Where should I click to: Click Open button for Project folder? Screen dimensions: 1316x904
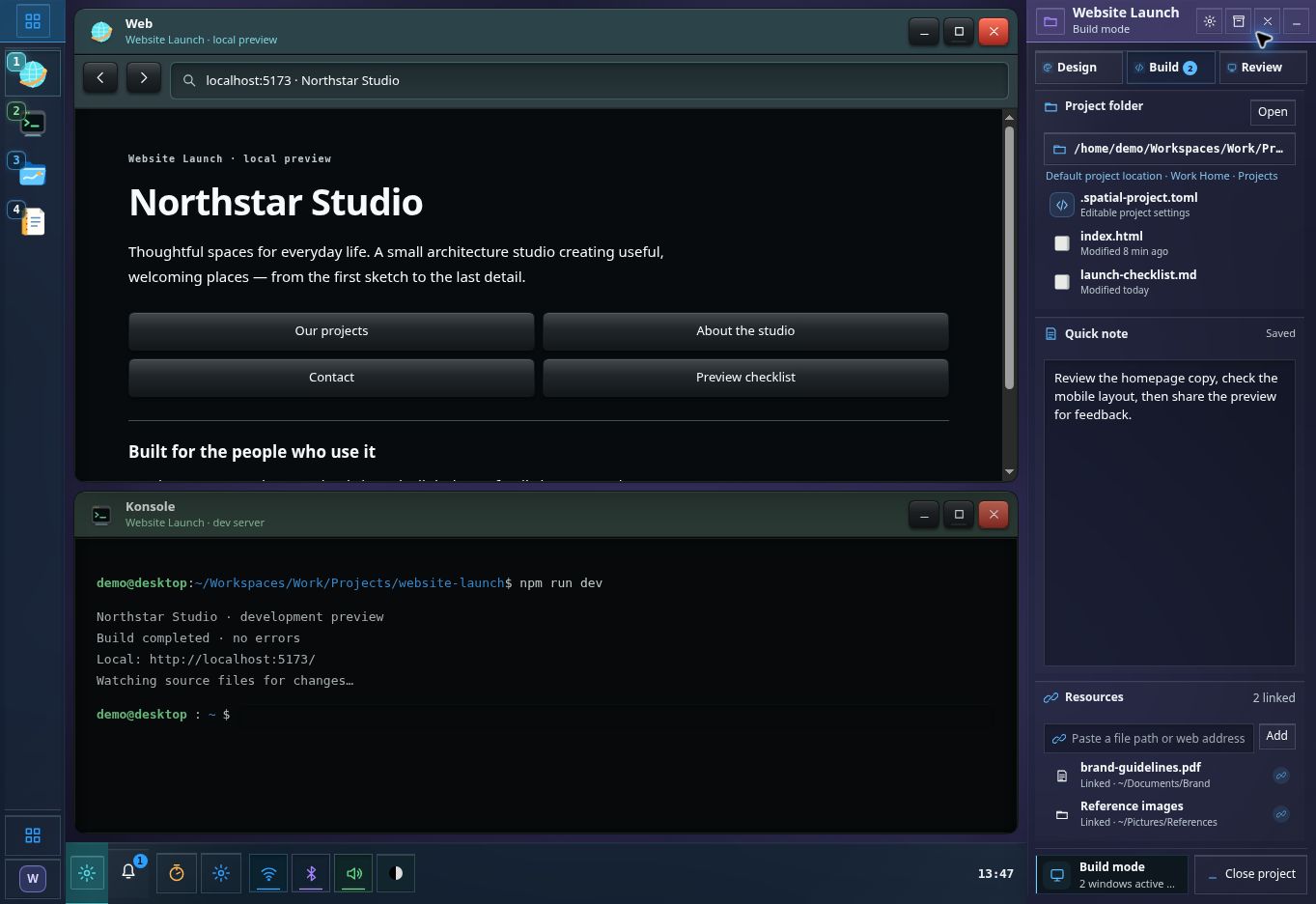pos(1273,112)
